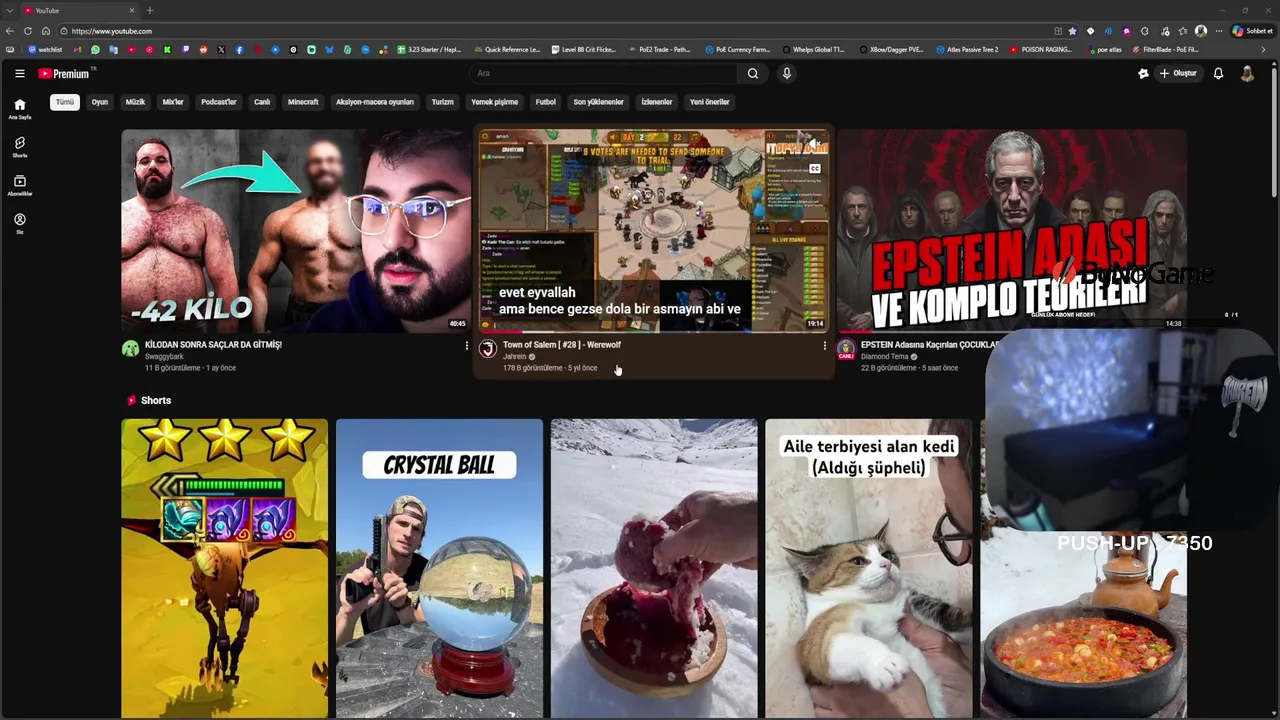Open Swaggybark channel avatar
The image size is (1280, 720).
click(130, 349)
